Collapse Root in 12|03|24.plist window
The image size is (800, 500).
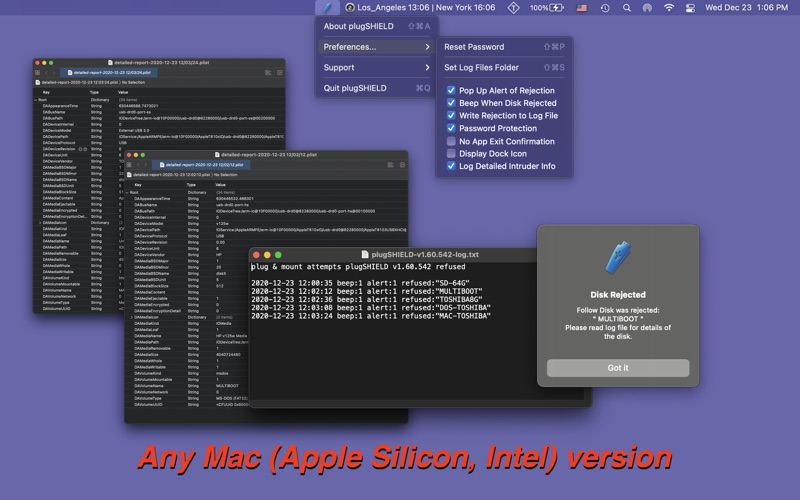35,100
